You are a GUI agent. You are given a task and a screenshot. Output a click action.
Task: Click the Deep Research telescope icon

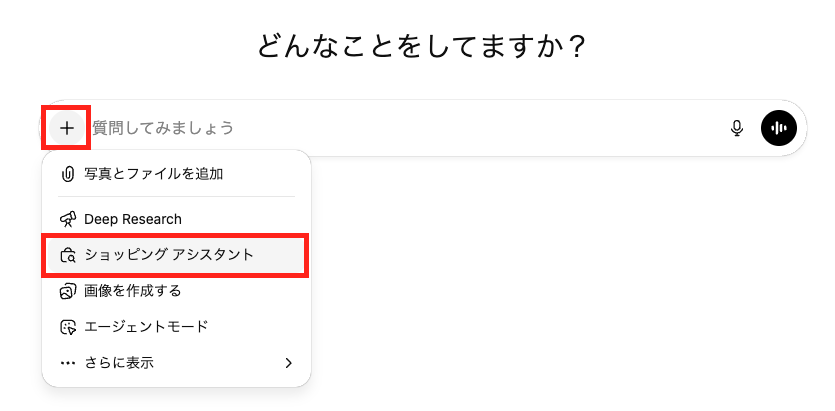coord(68,219)
